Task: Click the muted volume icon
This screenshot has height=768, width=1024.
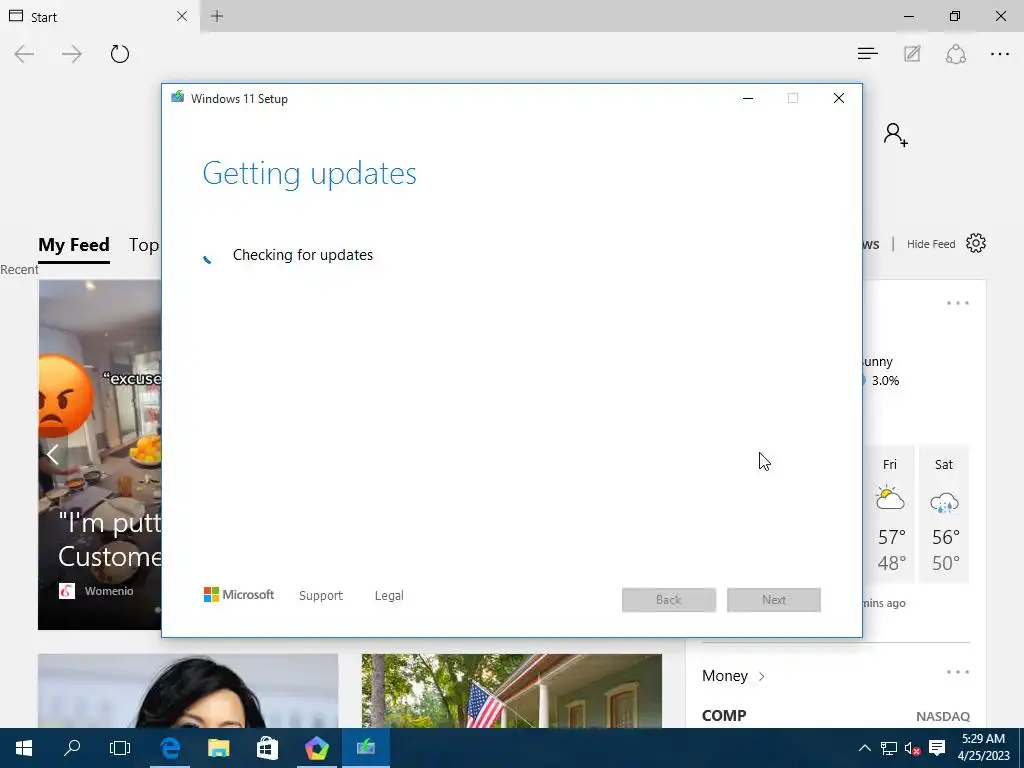Action: pyautogui.click(x=912, y=748)
